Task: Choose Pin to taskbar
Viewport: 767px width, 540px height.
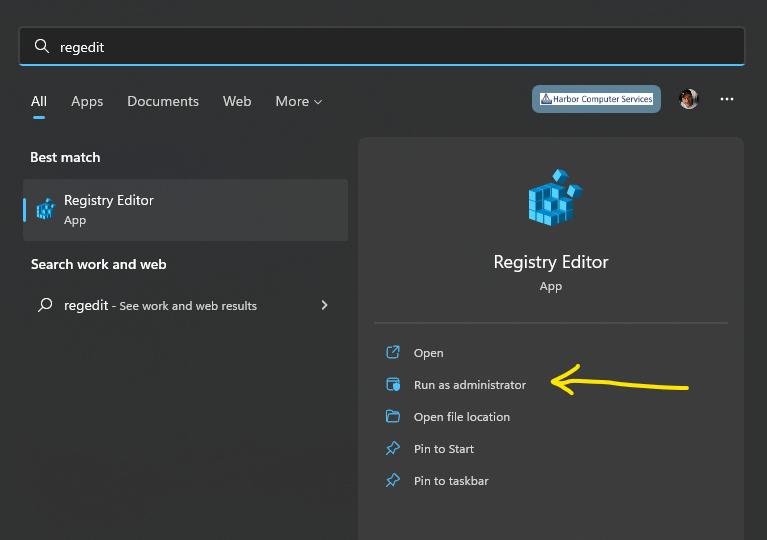Action: [x=451, y=481]
